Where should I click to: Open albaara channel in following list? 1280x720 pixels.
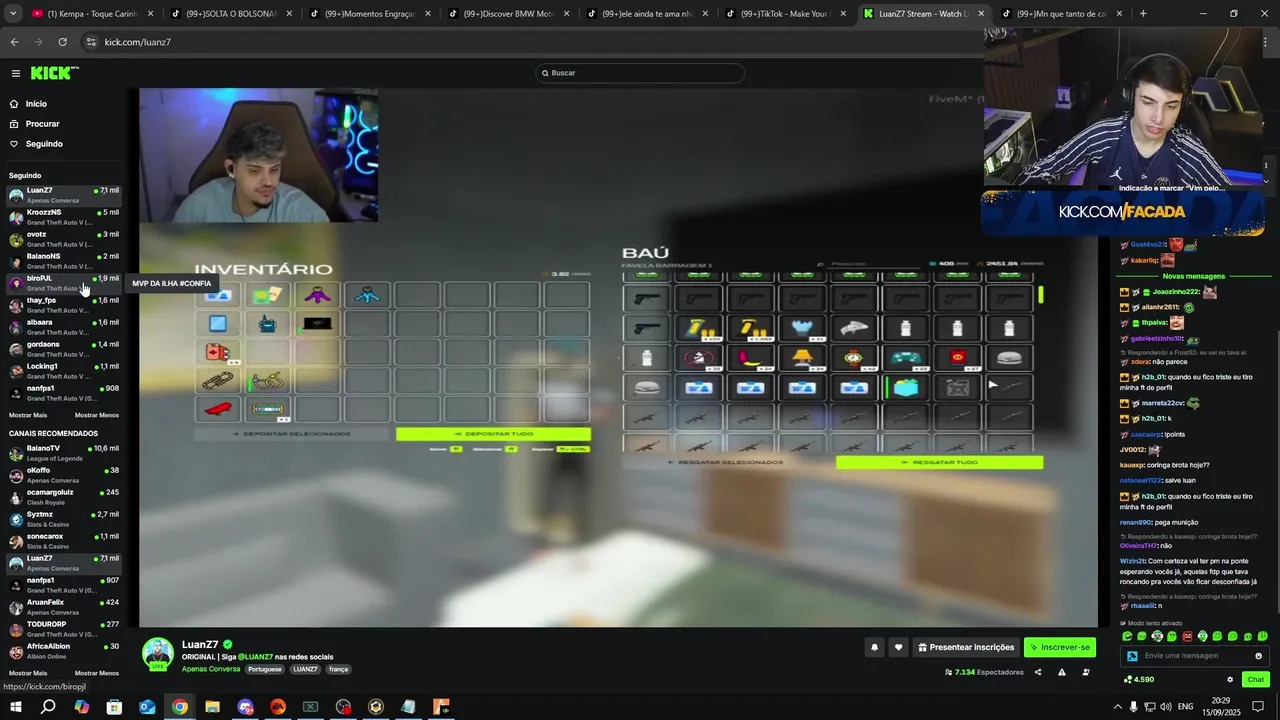pos(64,327)
